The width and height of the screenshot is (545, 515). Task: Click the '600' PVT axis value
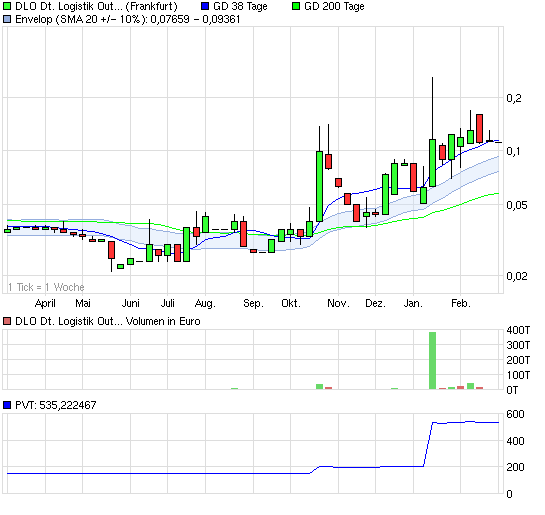point(515,414)
